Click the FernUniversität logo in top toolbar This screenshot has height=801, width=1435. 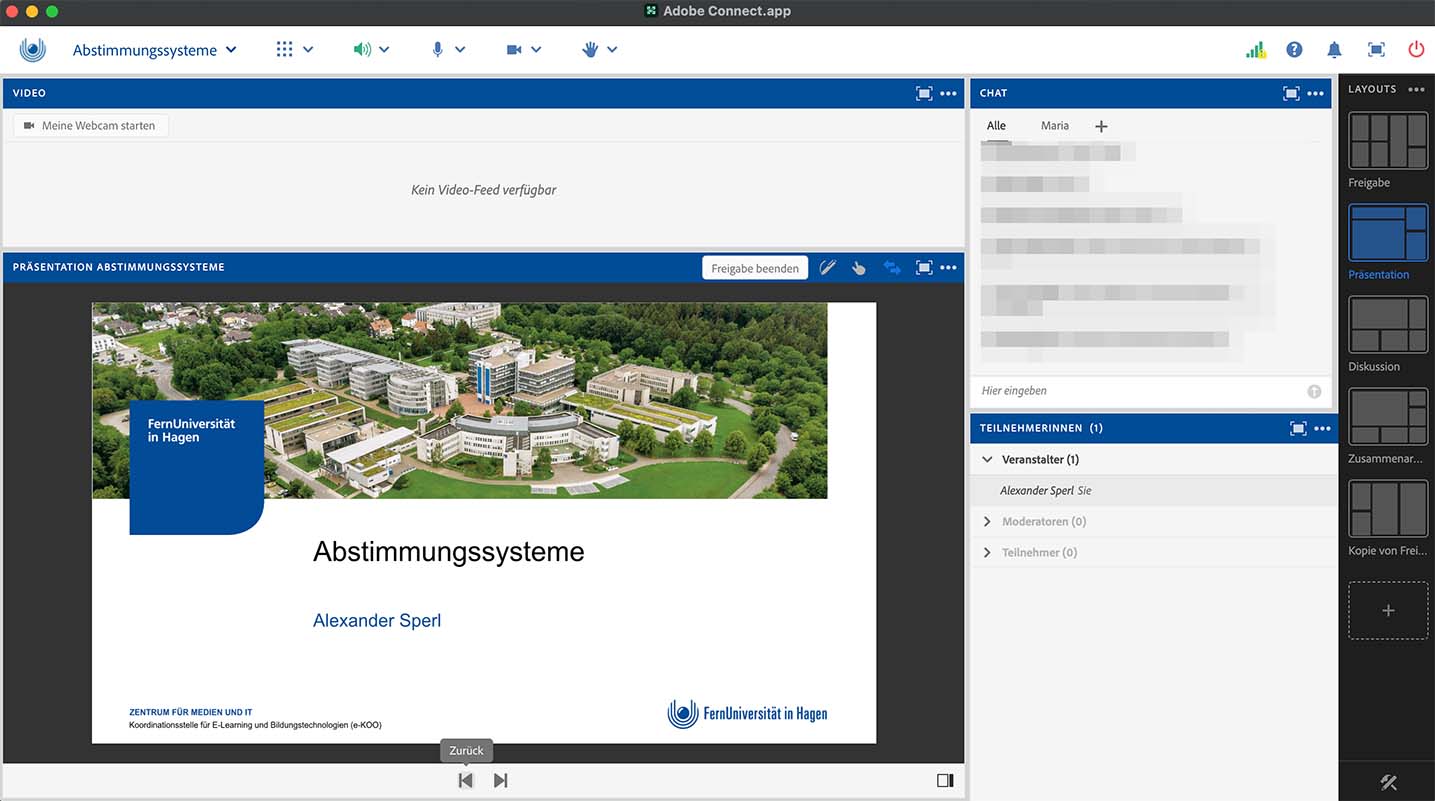coord(33,49)
